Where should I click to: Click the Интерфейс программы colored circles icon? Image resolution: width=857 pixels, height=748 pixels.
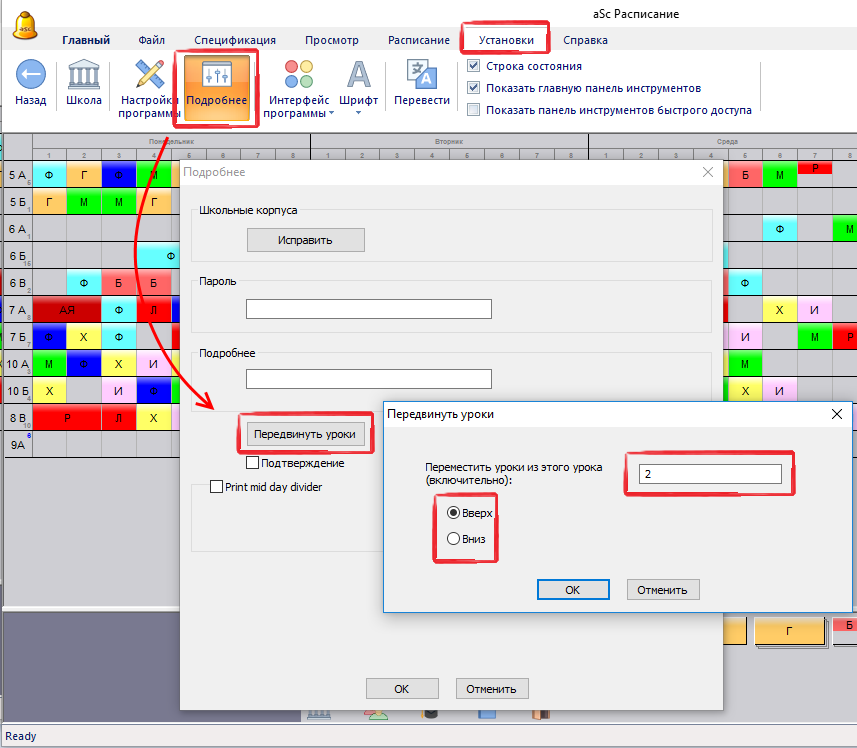299,74
